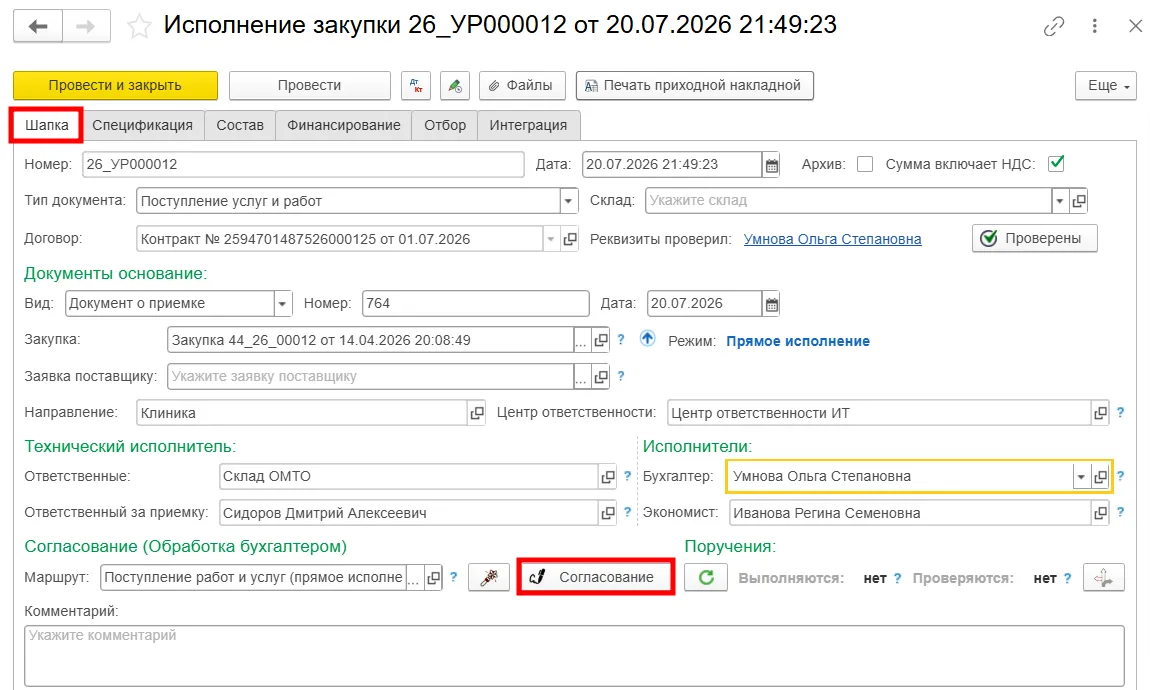Show help for Маршрут question mark
The image size is (1150, 690).
click(453, 577)
